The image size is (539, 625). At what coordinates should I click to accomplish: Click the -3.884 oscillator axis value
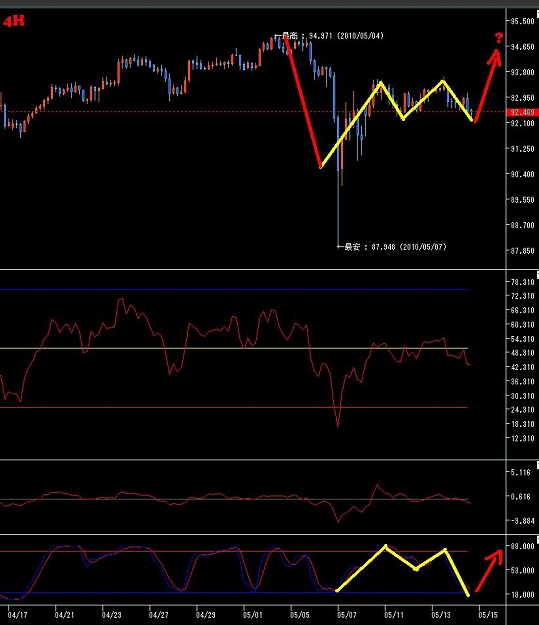[x=522, y=521]
